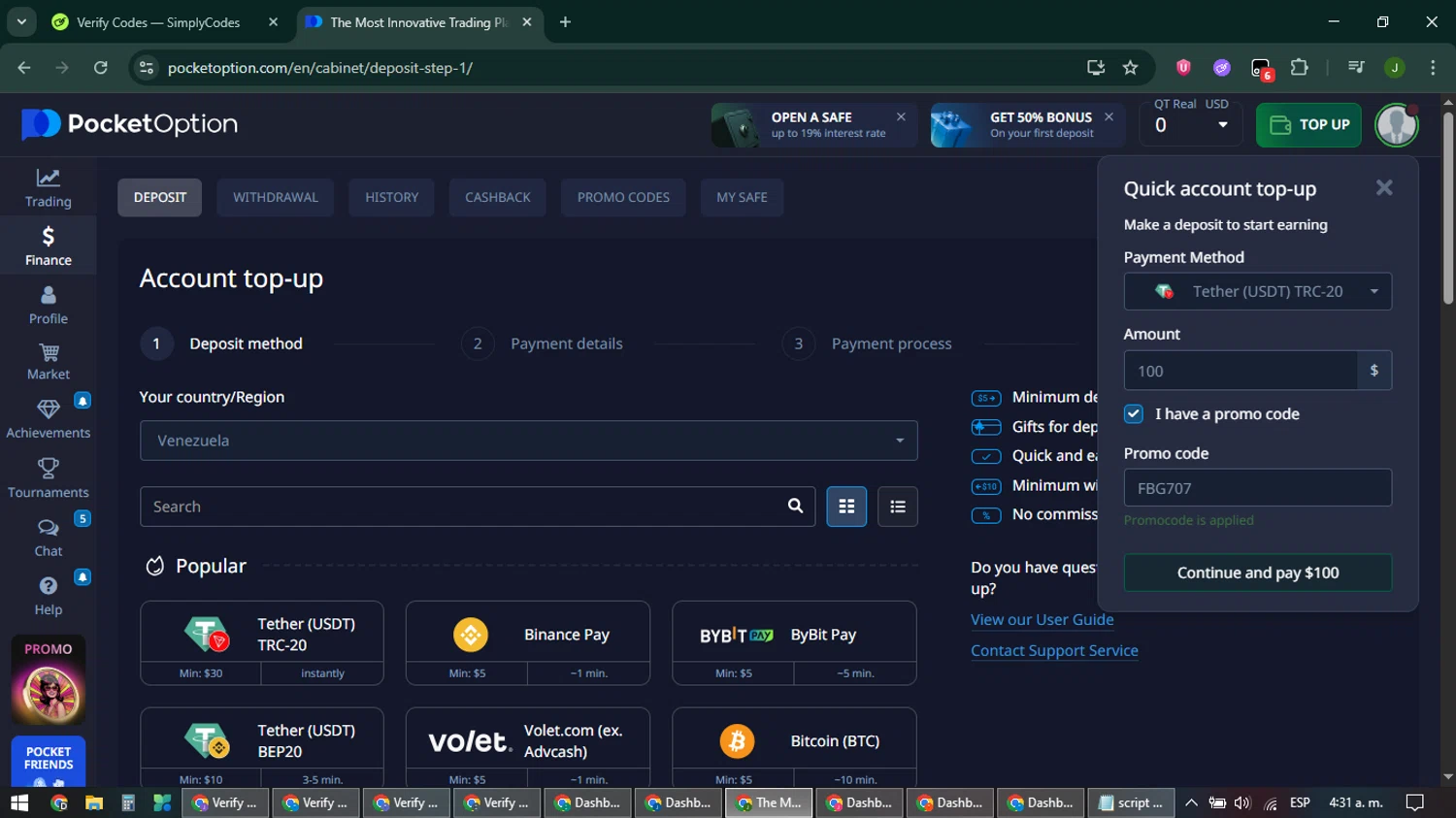Screen dimensions: 1456x818
Task: Close the Quick account top-up panel
Action: click(x=1384, y=188)
